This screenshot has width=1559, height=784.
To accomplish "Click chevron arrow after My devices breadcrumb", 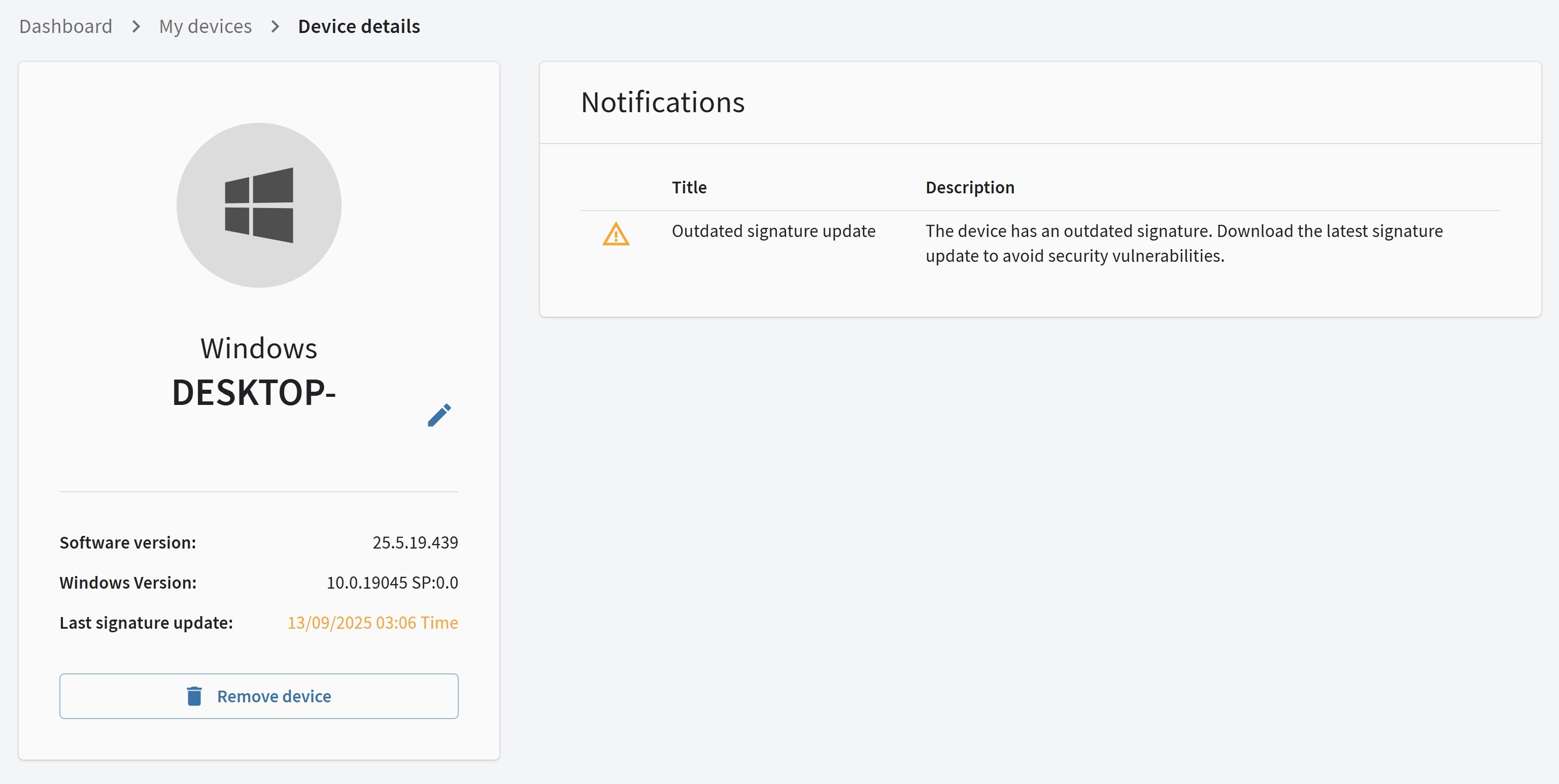I will point(276,26).
